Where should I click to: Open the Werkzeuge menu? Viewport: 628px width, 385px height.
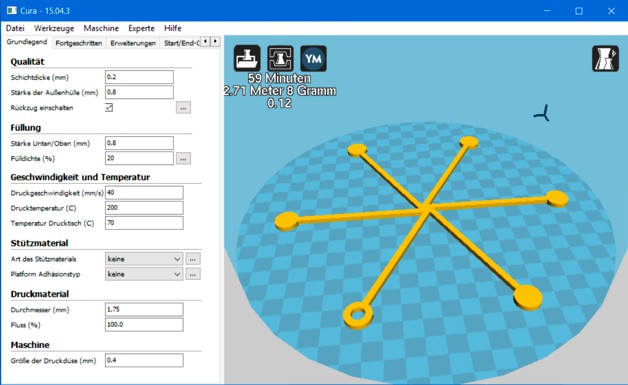54,28
